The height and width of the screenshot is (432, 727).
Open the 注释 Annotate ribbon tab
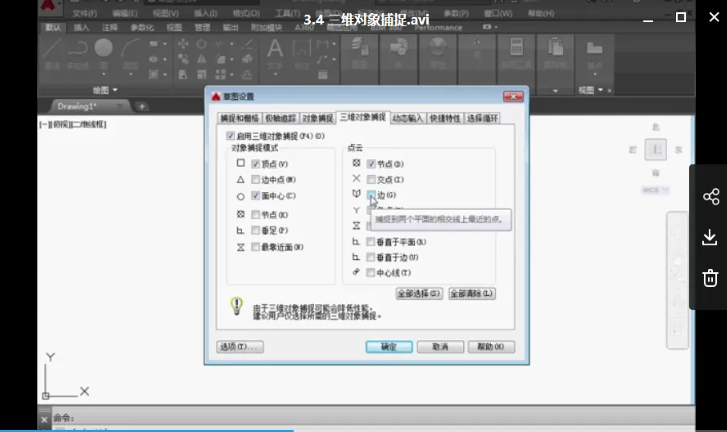[x=110, y=27]
